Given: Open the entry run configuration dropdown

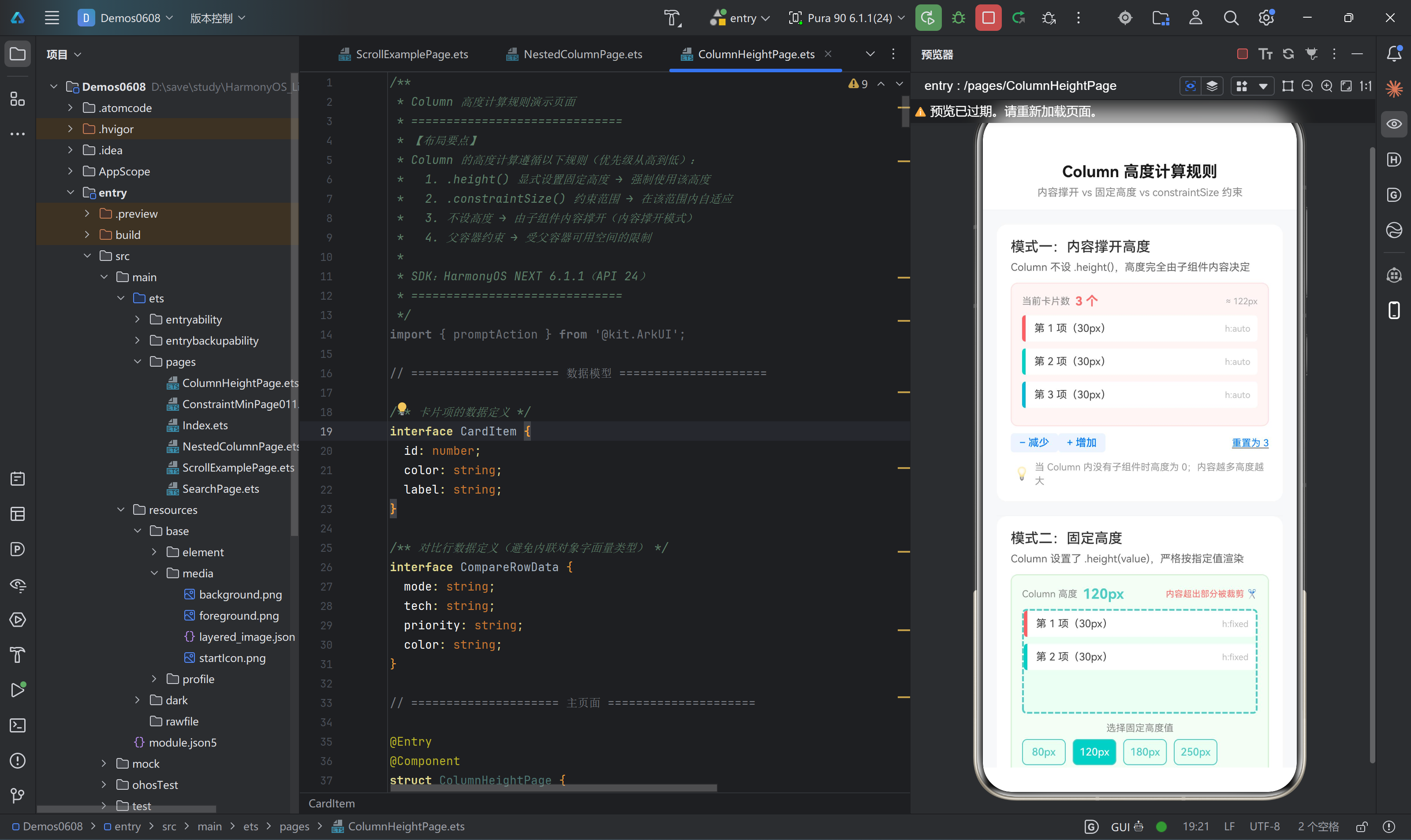Looking at the screenshot, I should (x=740, y=18).
